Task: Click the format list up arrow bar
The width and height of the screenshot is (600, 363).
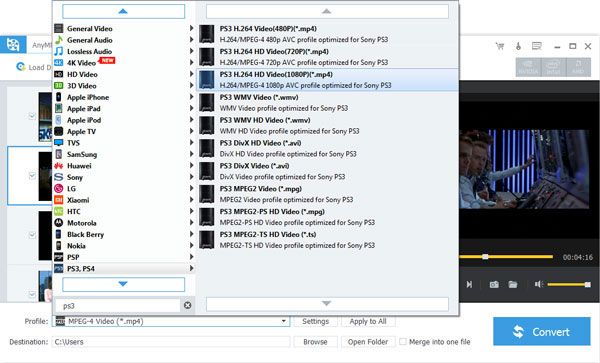Action: pos(327,11)
